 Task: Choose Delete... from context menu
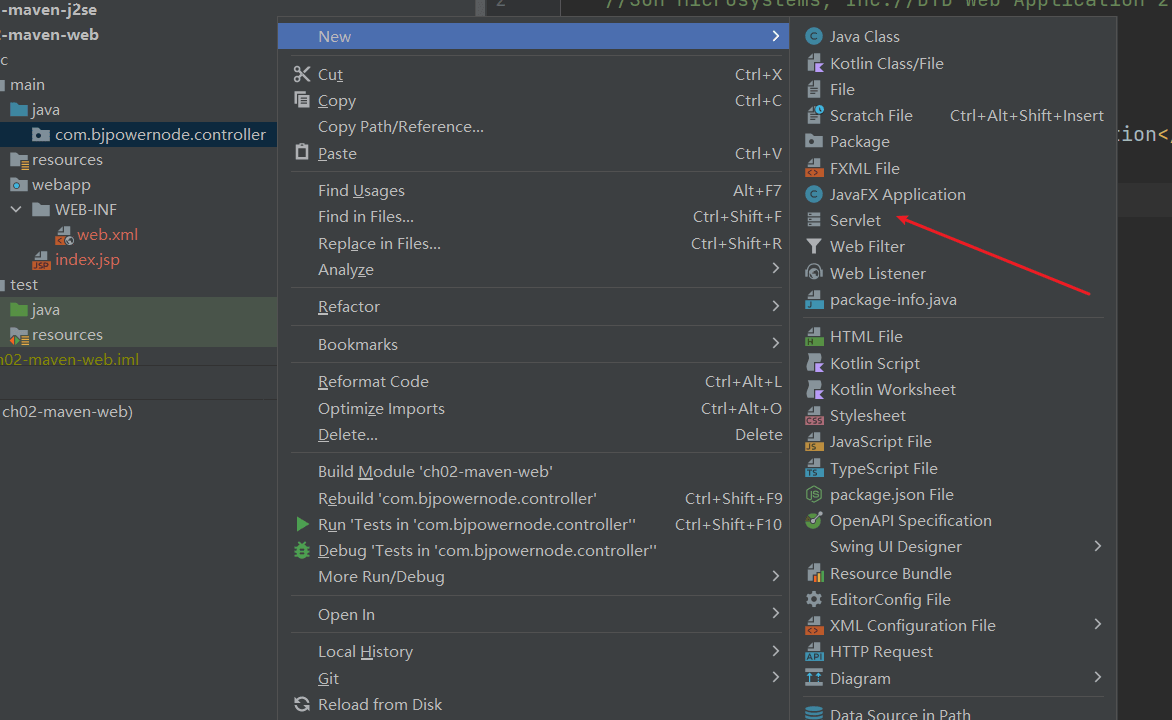tap(534, 434)
